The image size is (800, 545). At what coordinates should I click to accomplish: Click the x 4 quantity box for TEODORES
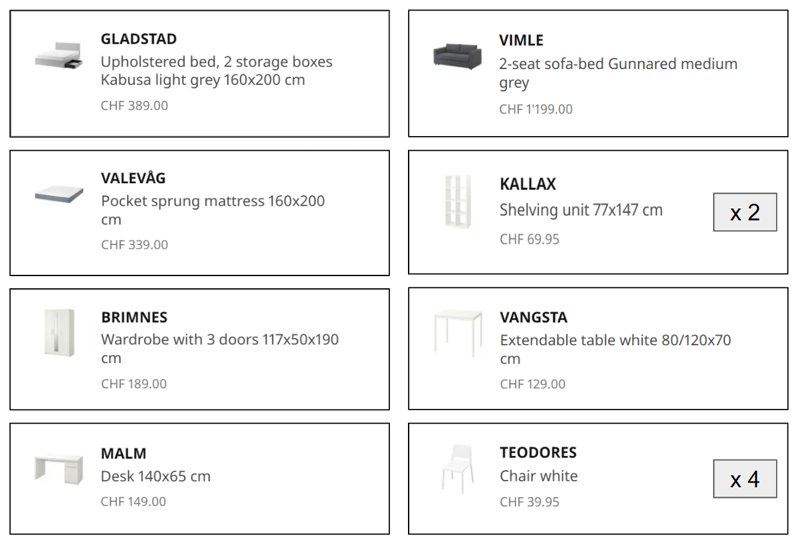coord(745,479)
